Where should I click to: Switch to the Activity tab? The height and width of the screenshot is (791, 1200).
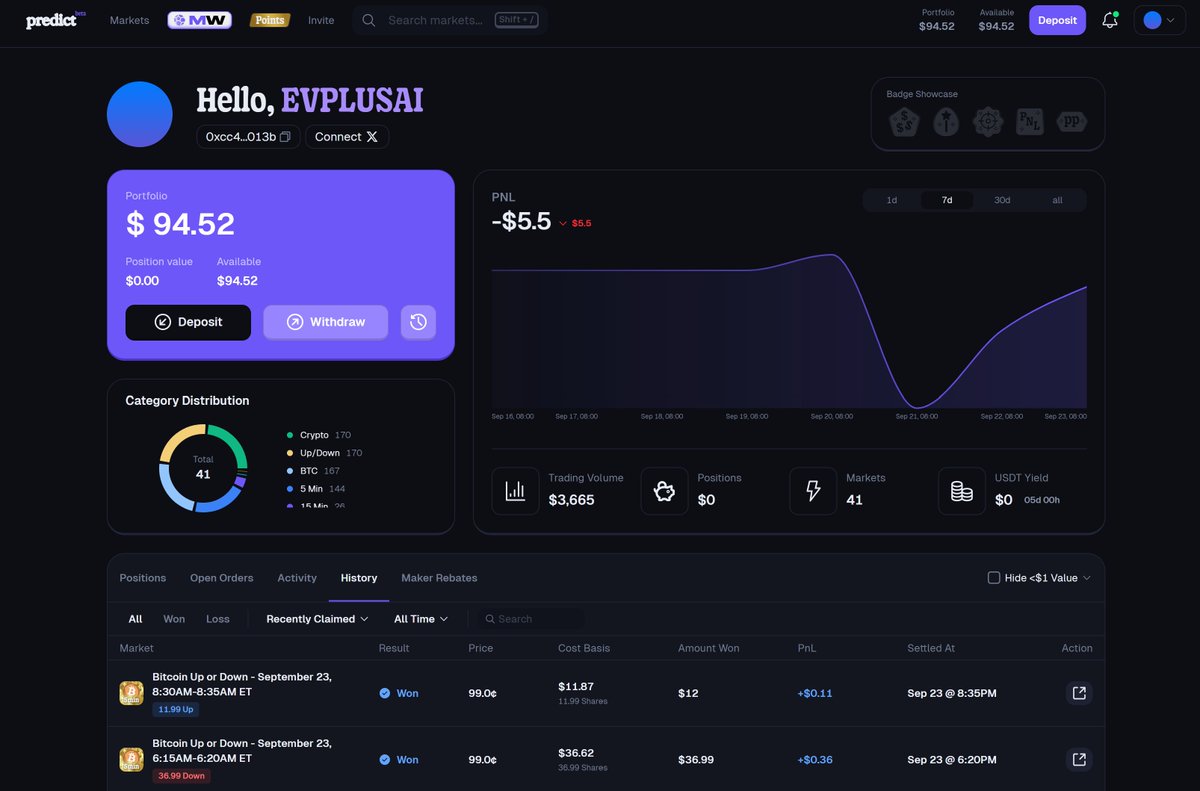(x=297, y=578)
